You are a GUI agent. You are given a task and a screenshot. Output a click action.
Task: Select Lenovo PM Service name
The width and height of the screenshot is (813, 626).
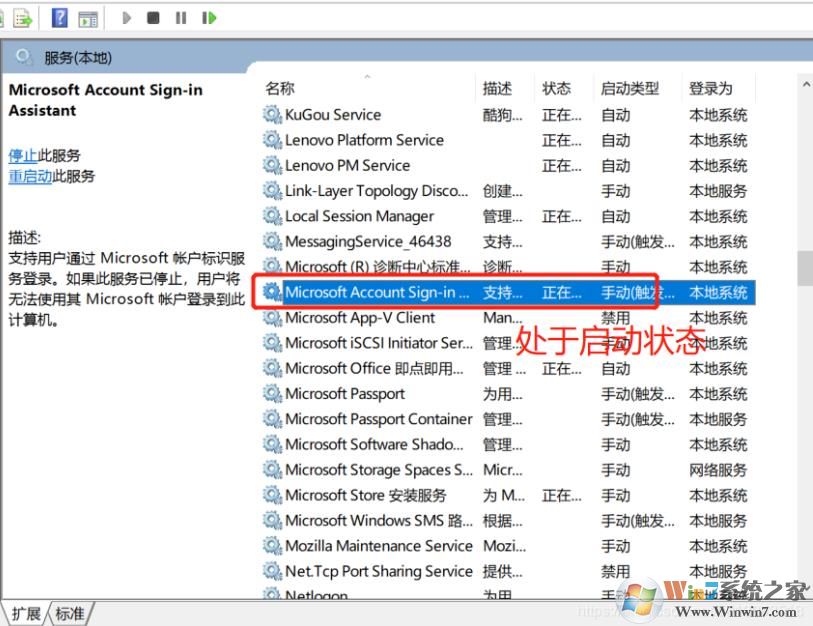tap(347, 165)
